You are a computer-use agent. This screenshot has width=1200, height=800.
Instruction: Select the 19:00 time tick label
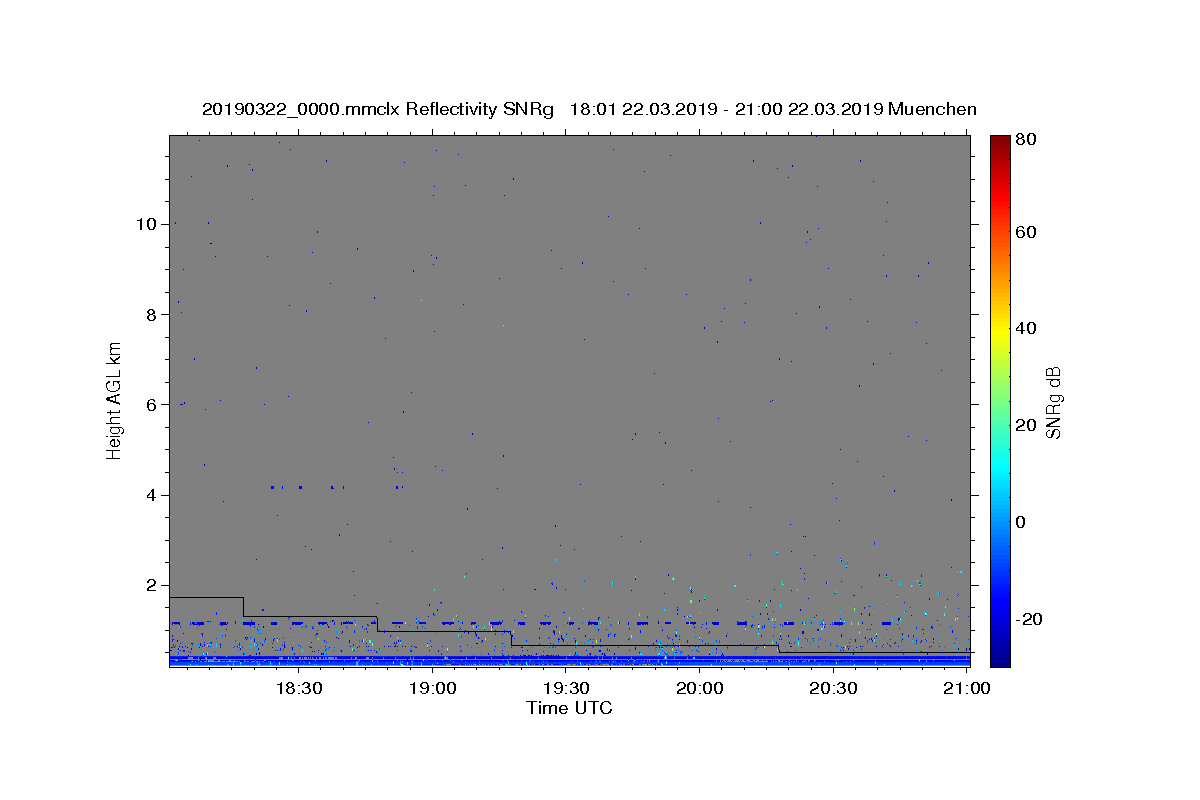[433, 688]
